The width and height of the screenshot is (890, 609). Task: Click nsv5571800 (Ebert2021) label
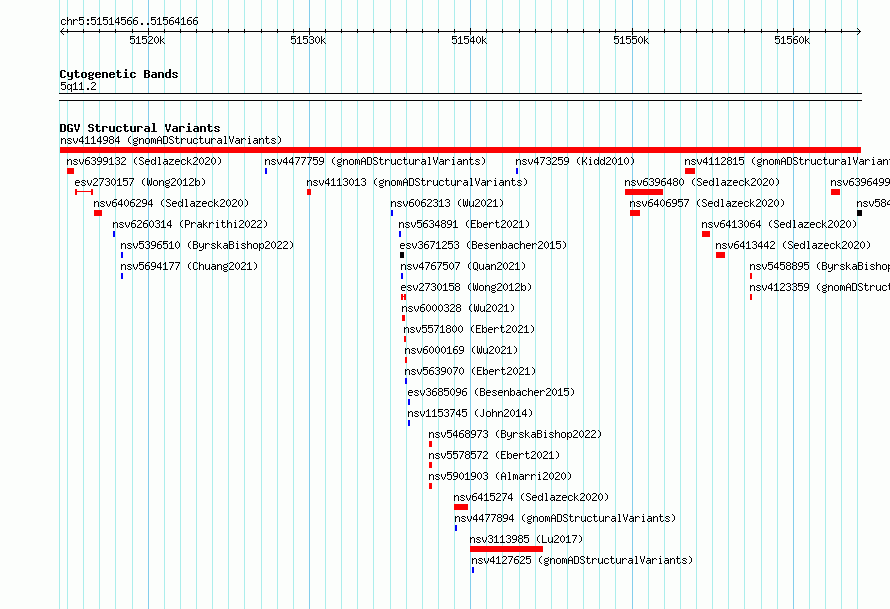point(469,329)
